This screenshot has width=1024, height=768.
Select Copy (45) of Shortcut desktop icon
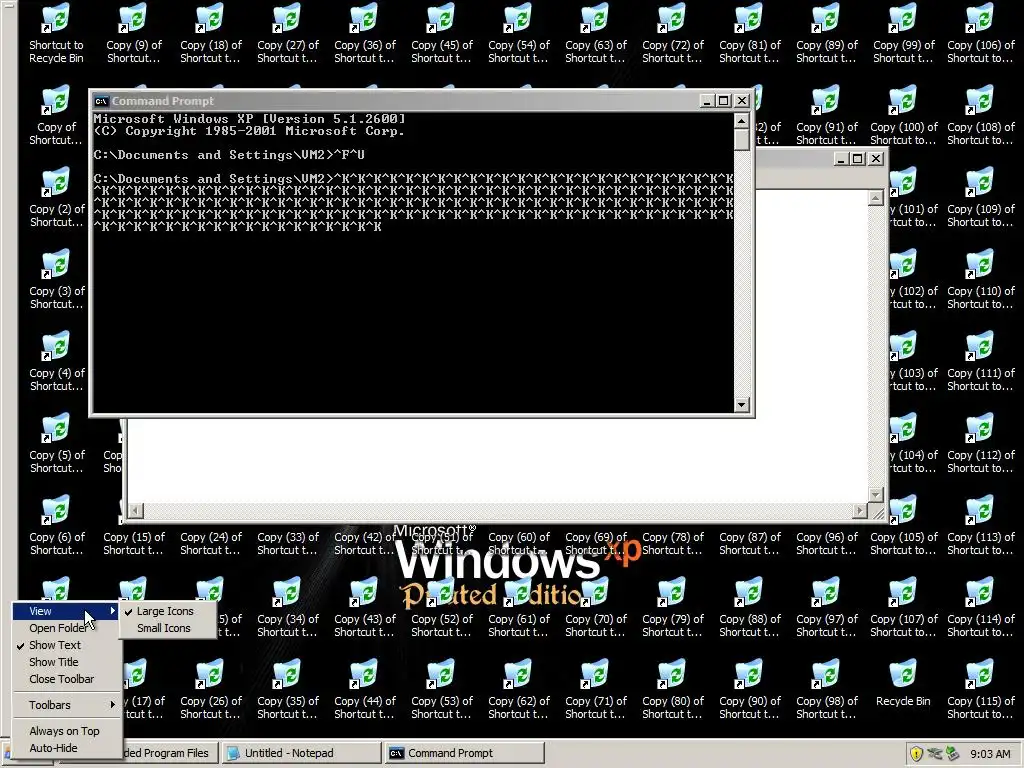441,33
